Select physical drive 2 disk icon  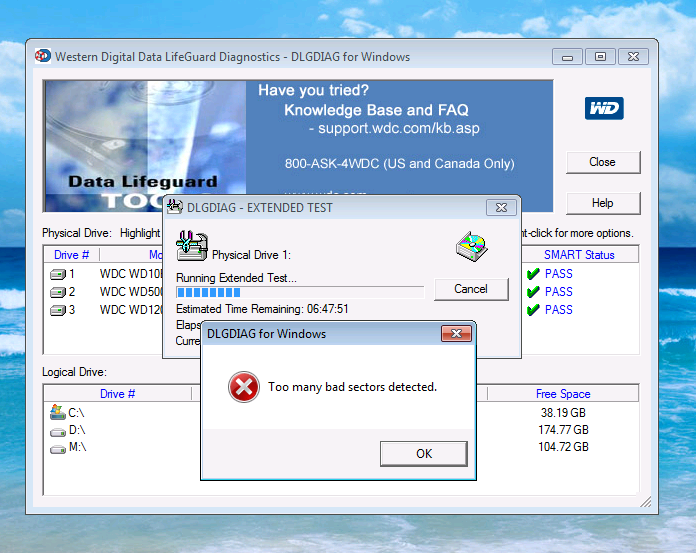58,292
